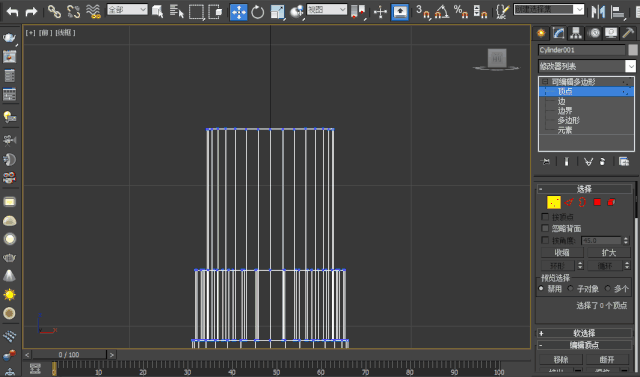Enable the 忽略背面 checkbox
This screenshot has width=640, height=377.
point(545,228)
